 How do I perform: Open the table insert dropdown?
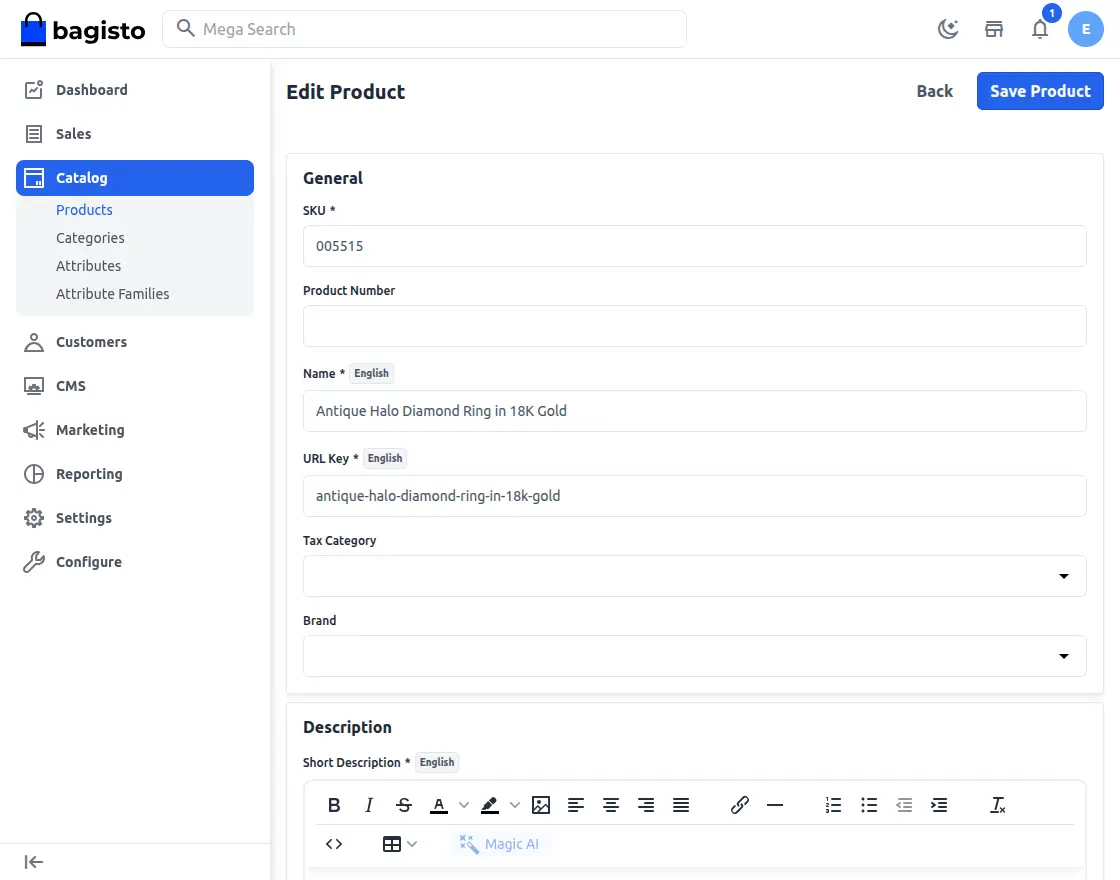click(399, 844)
